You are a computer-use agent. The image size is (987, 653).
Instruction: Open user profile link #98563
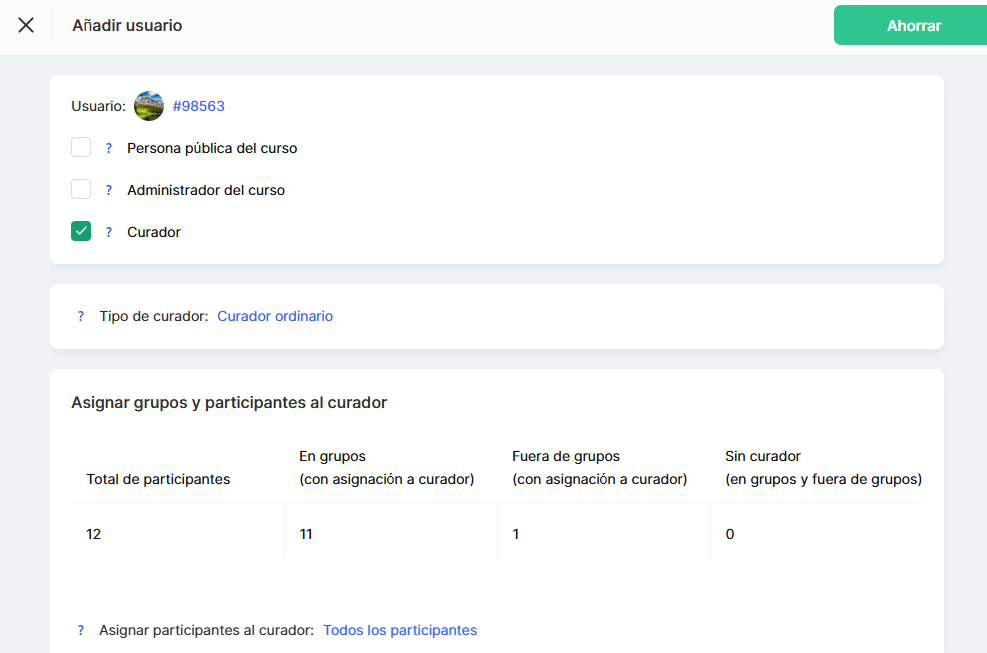pyautogui.click(x=206, y=106)
